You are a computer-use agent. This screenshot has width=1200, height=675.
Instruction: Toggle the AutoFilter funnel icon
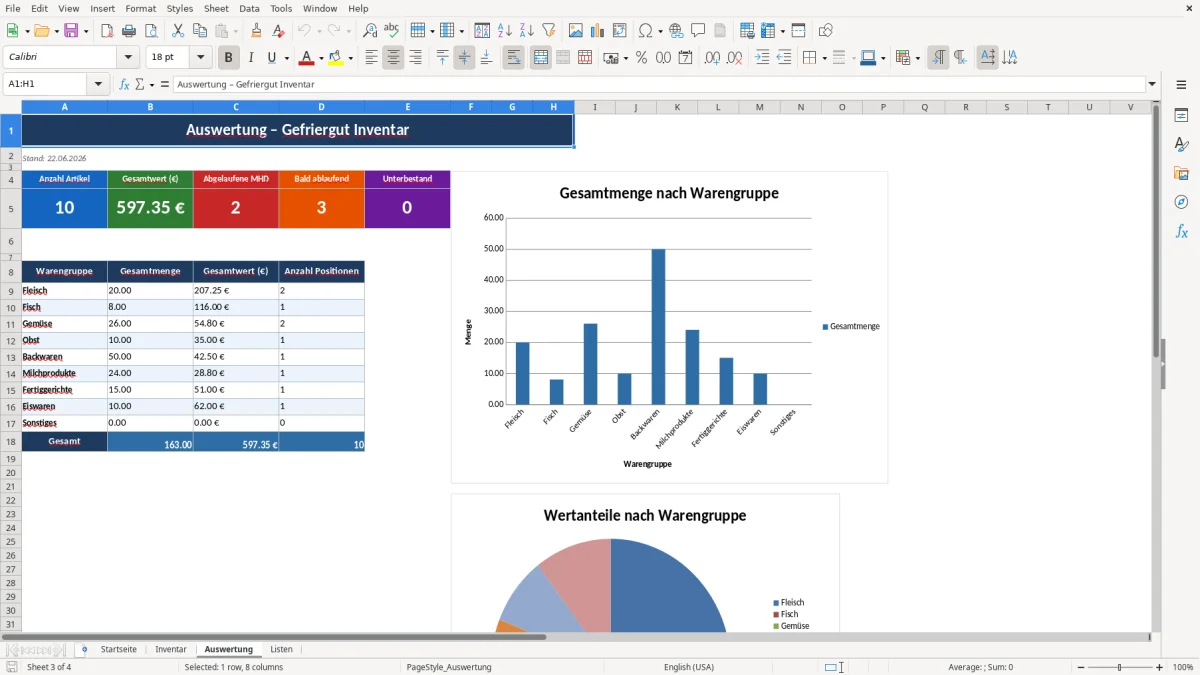[549, 31]
